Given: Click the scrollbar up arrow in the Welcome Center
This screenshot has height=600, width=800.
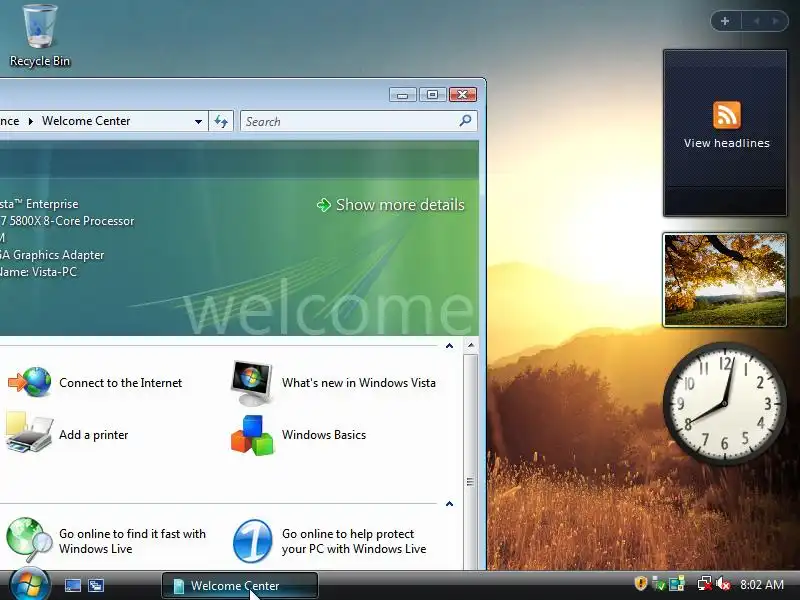Looking at the screenshot, I should click(x=471, y=345).
